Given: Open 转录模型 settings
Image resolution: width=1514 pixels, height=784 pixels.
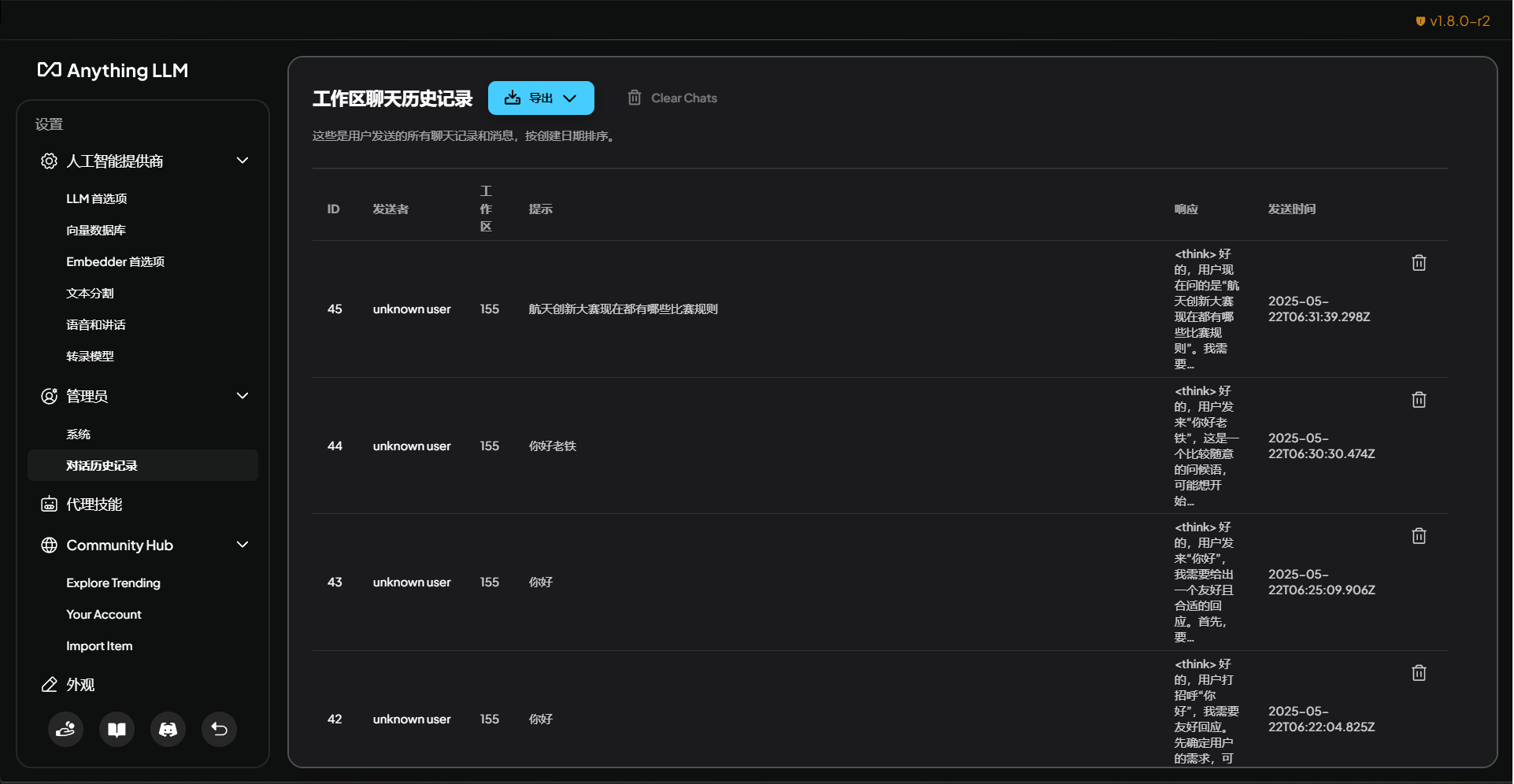Looking at the screenshot, I should [90, 357].
